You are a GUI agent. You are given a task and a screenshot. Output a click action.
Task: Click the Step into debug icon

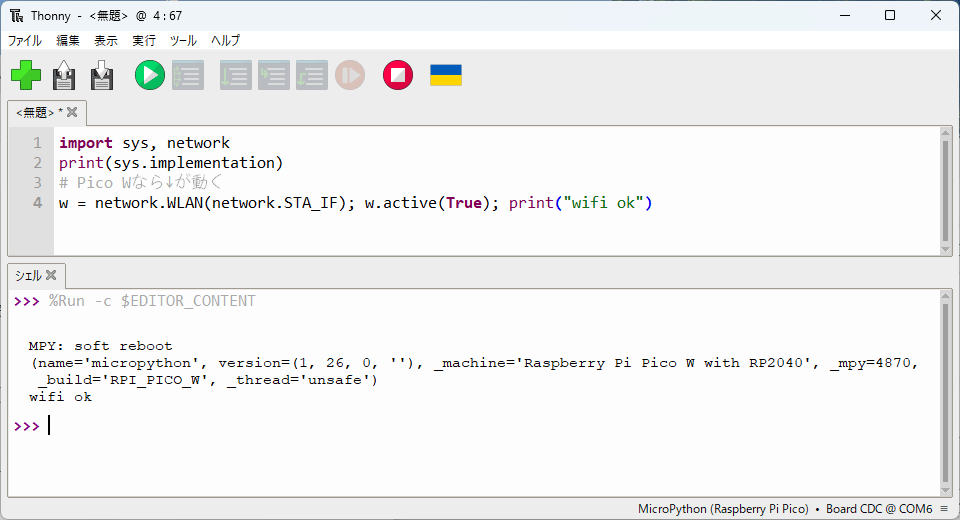[274, 75]
